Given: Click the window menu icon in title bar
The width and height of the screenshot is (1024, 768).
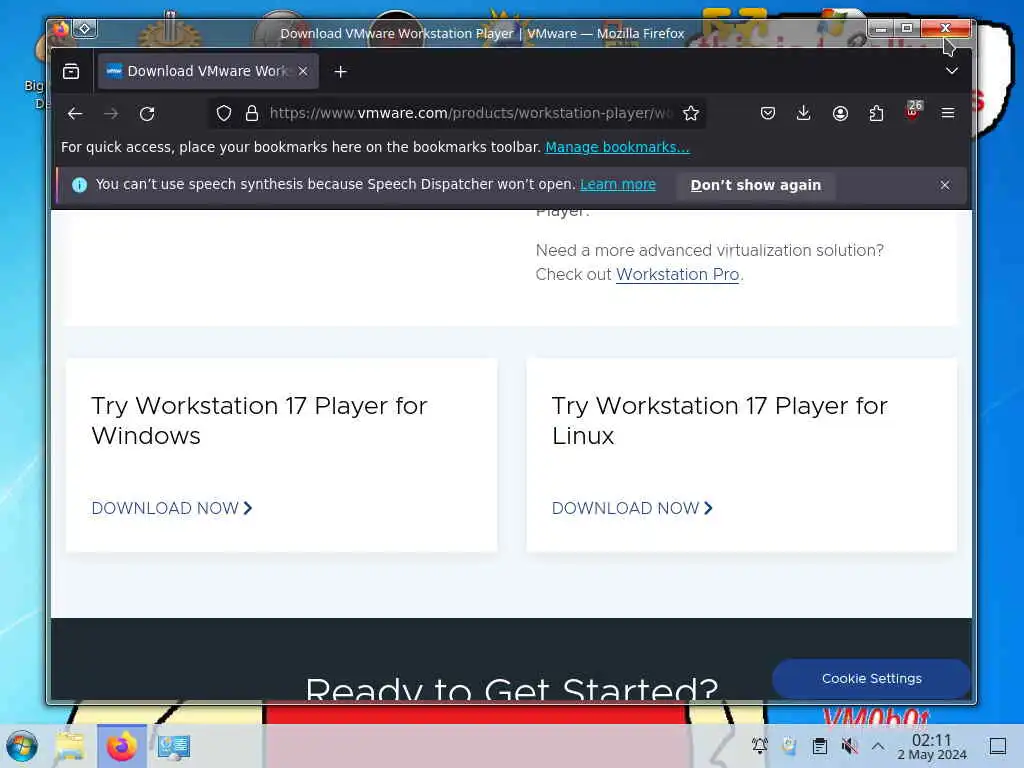Looking at the screenshot, I should [x=60, y=29].
